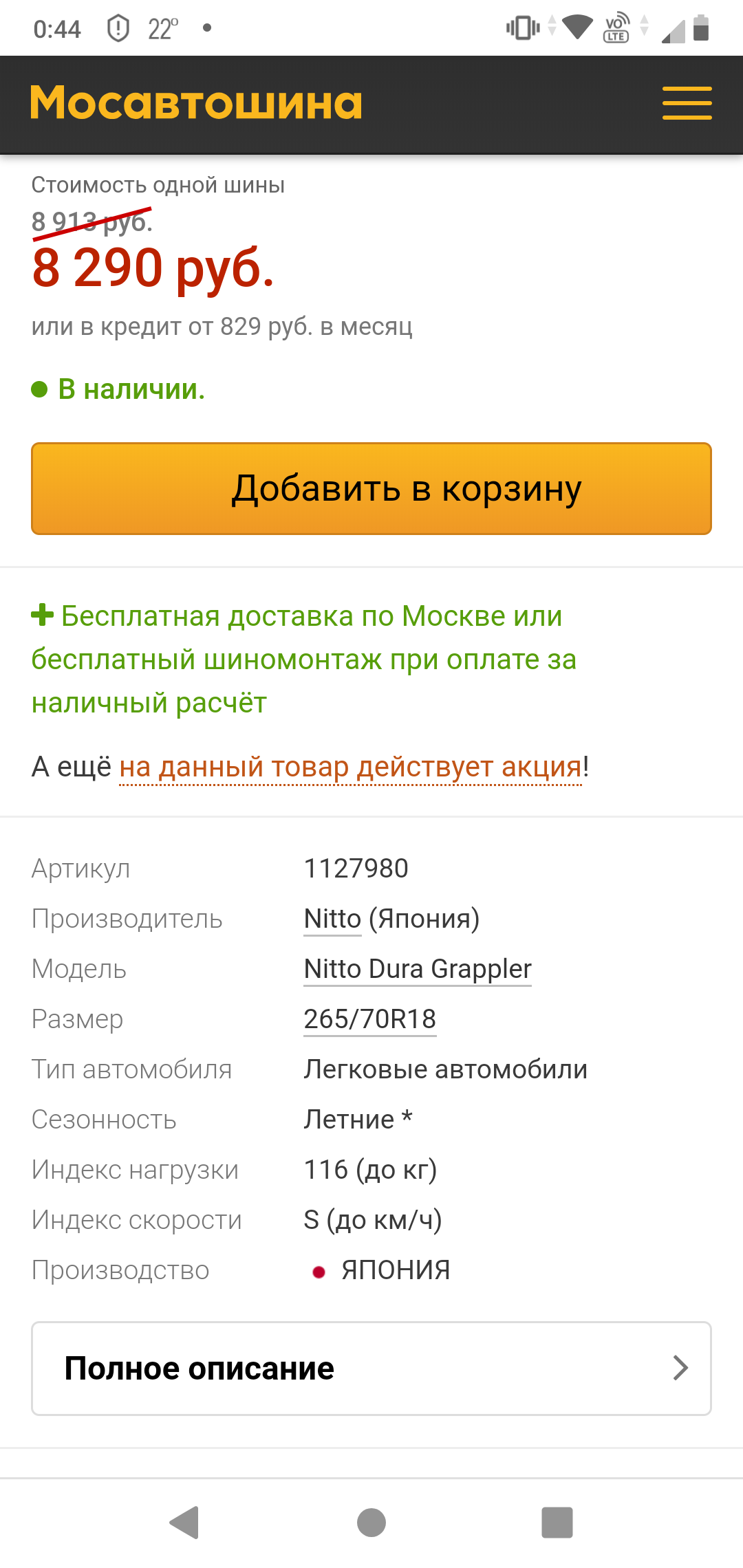Tap the 8 290 руб. price
The image size is (743, 1568).
pyautogui.click(x=153, y=268)
